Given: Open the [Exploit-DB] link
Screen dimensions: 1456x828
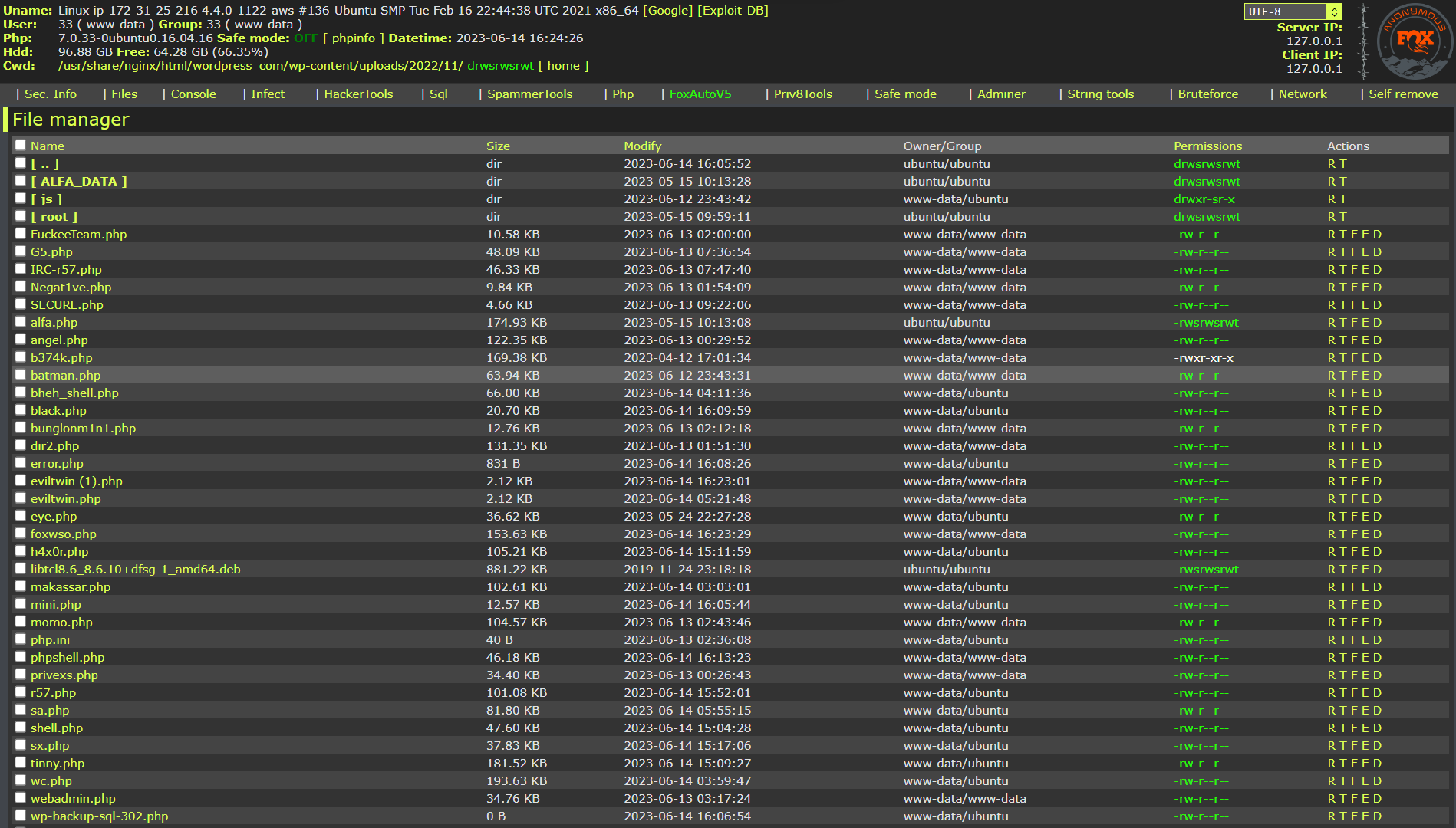Looking at the screenshot, I should click(733, 11).
